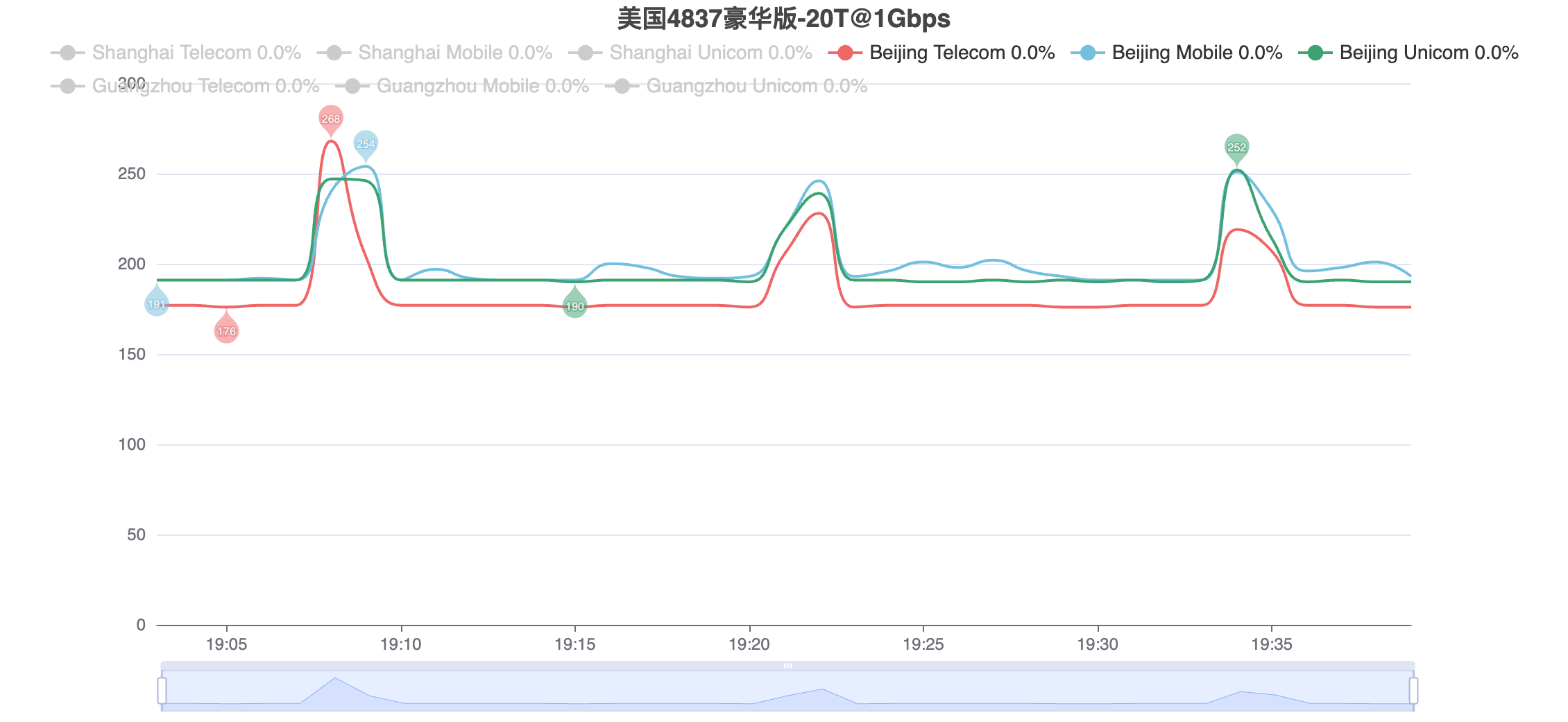Click the zoom slider top grip bar

(787, 666)
